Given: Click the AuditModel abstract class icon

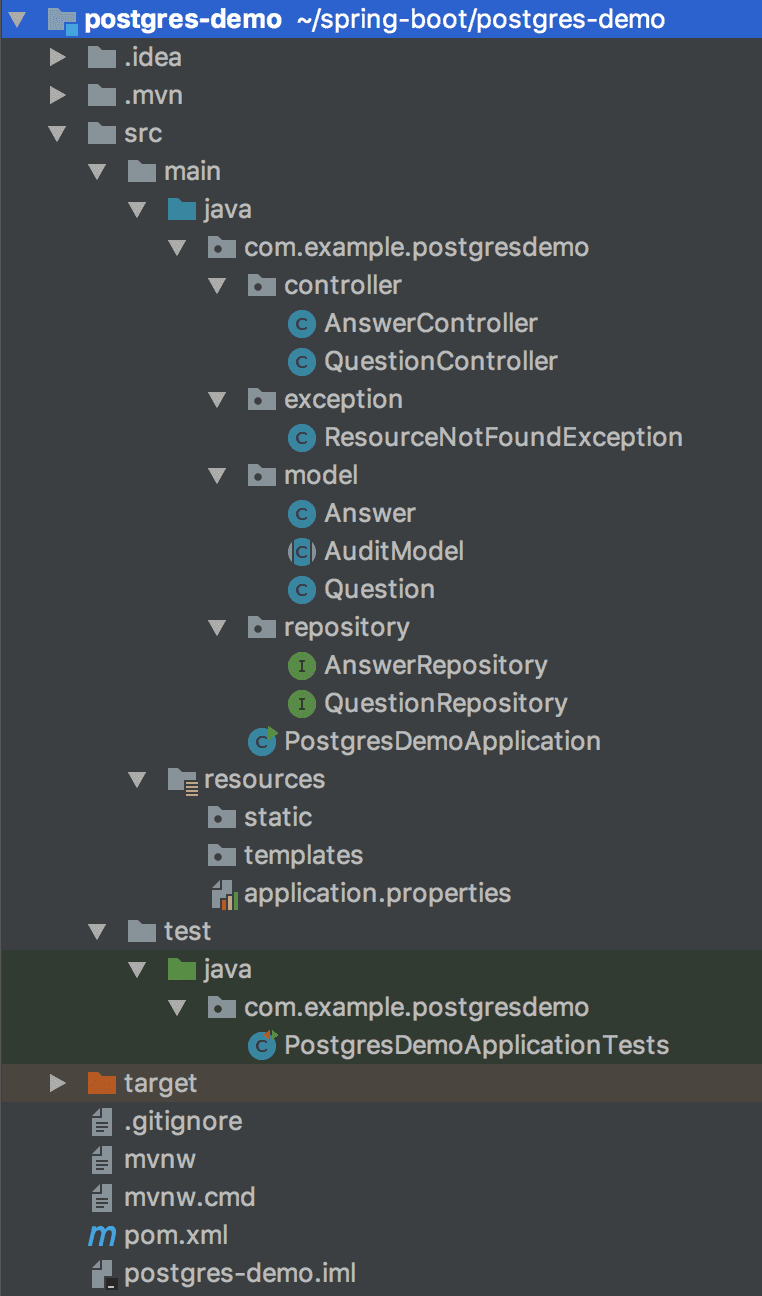Looking at the screenshot, I should [301, 551].
